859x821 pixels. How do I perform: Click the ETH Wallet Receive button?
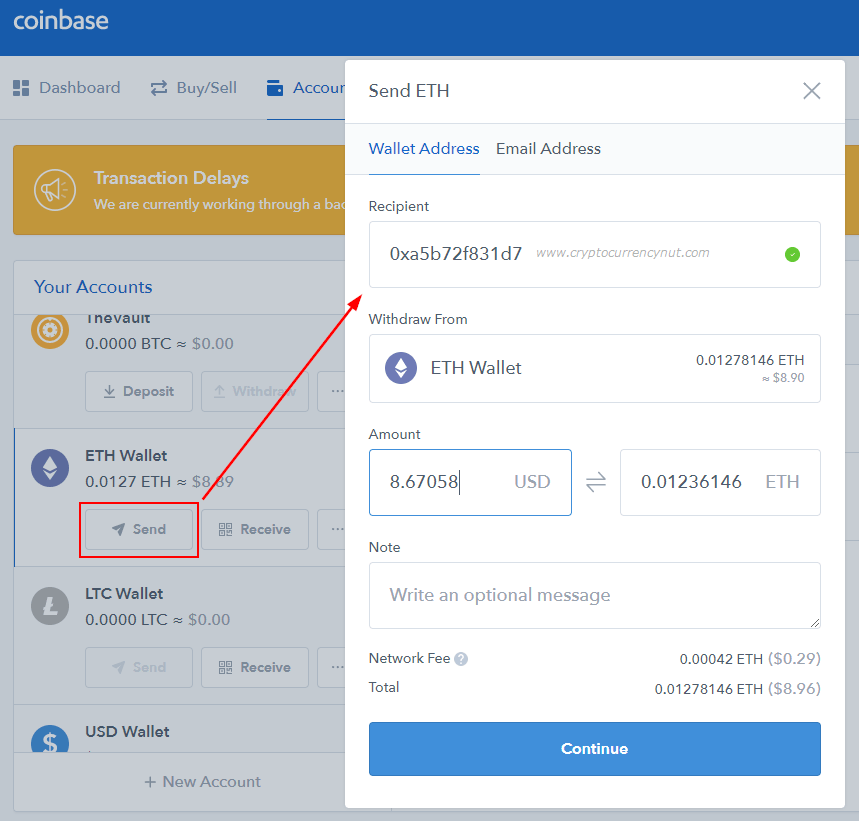(255, 529)
